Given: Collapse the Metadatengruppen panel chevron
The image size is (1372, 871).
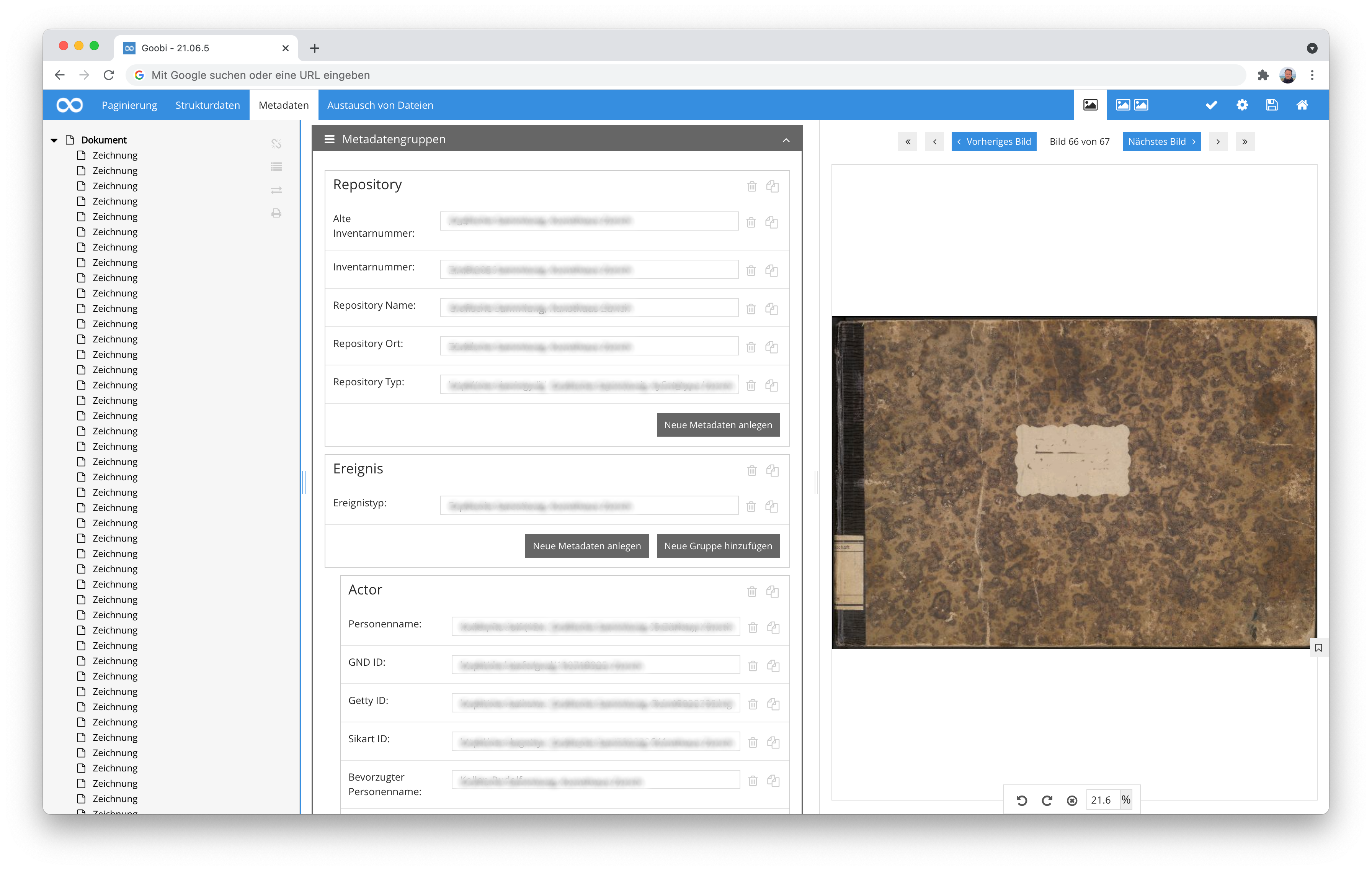Looking at the screenshot, I should [x=786, y=140].
